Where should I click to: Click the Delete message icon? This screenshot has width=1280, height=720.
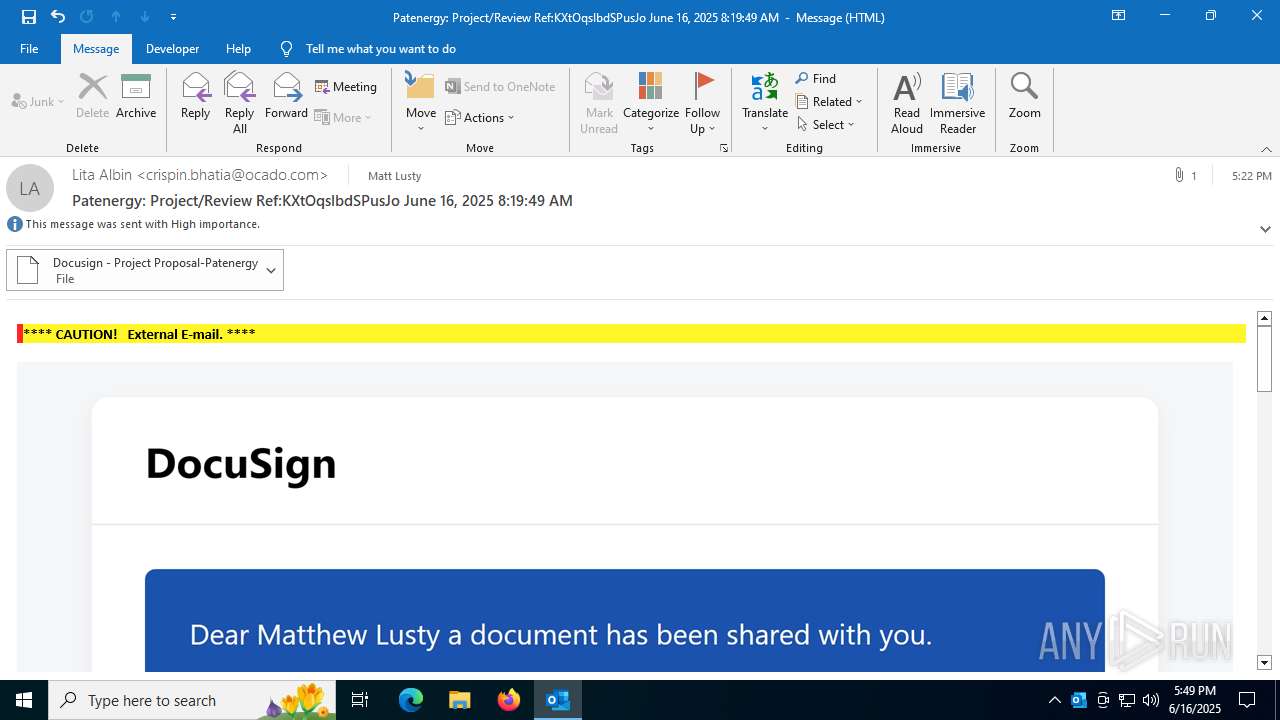(x=92, y=96)
